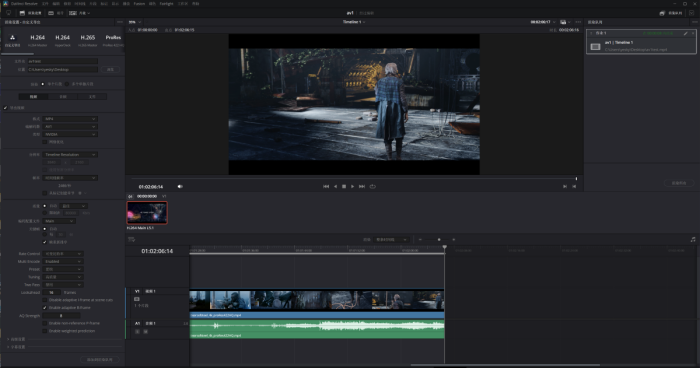Open the encoder type dropdown showing NVIDIA
Screen dimensions: 700x368
click(x=70, y=134)
